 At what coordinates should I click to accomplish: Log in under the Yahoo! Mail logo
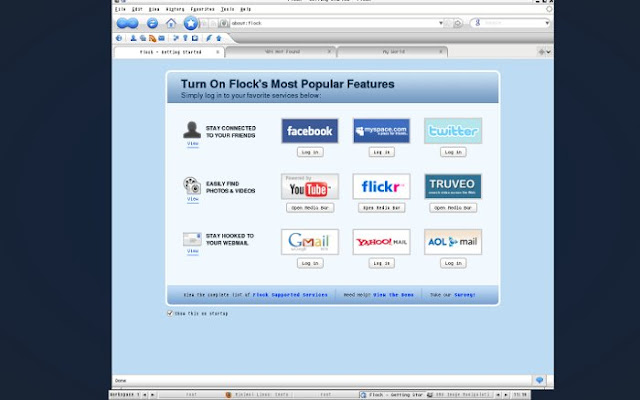(x=382, y=263)
